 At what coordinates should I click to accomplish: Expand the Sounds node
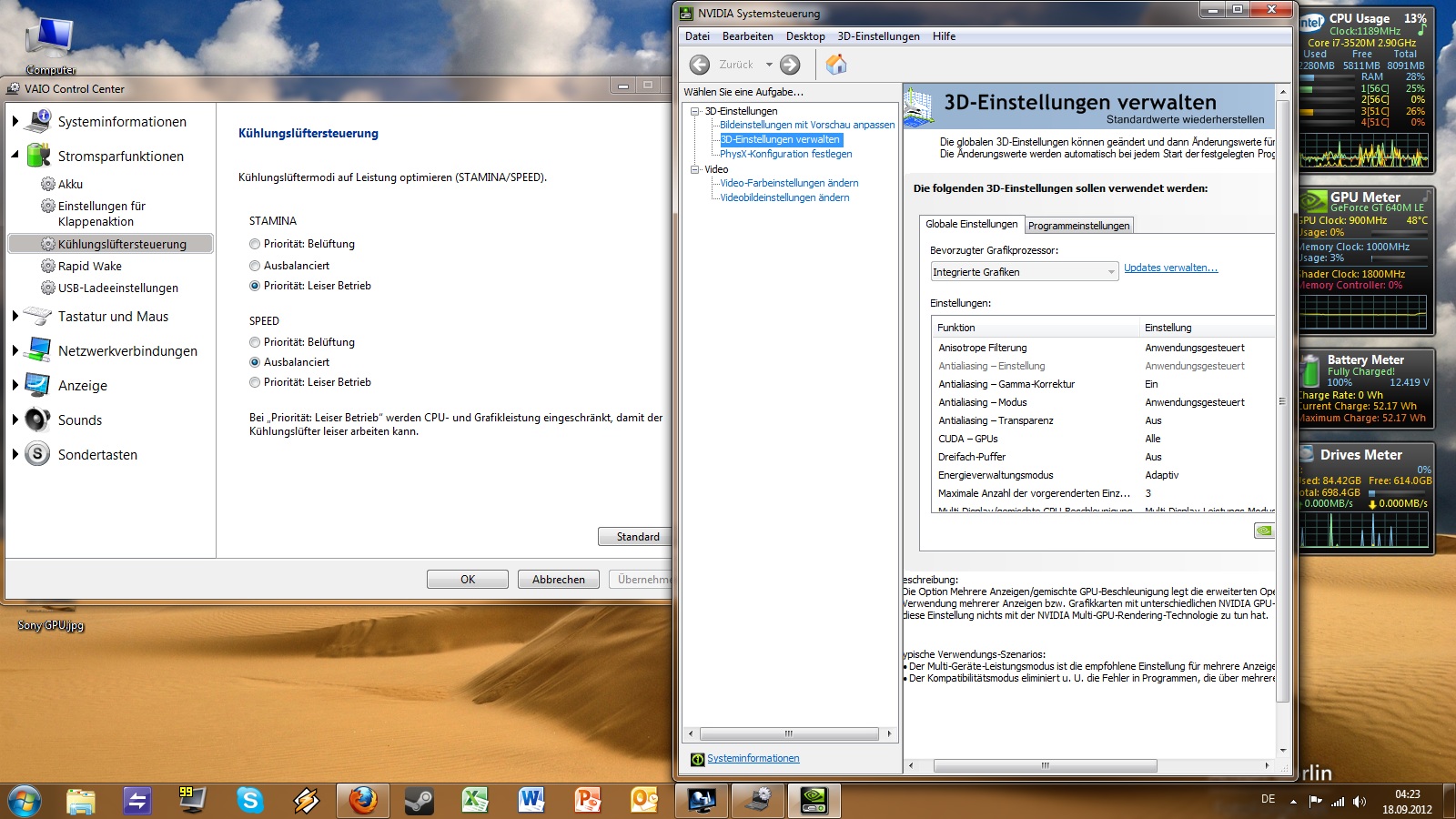tap(15, 420)
